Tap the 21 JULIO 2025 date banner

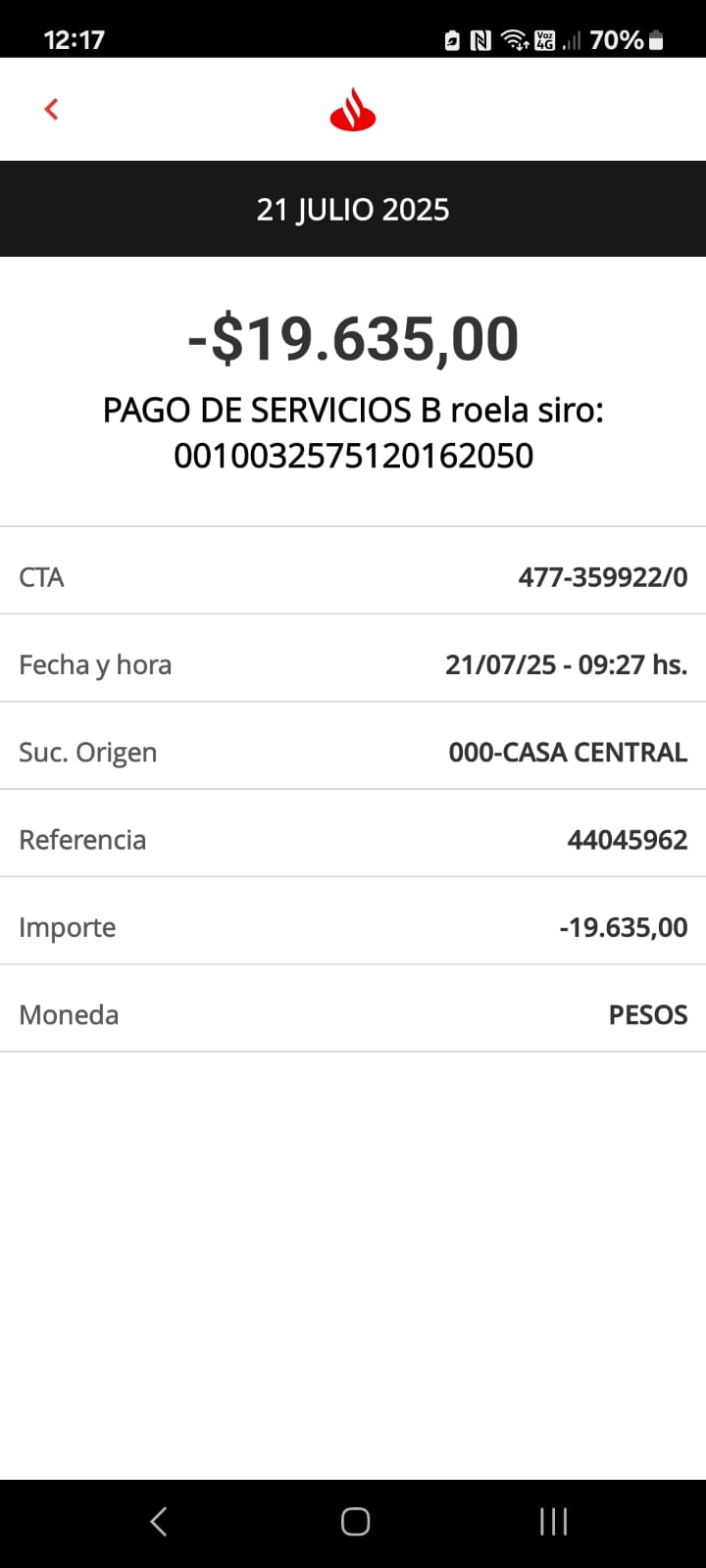pyautogui.click(x=353, y=209)
